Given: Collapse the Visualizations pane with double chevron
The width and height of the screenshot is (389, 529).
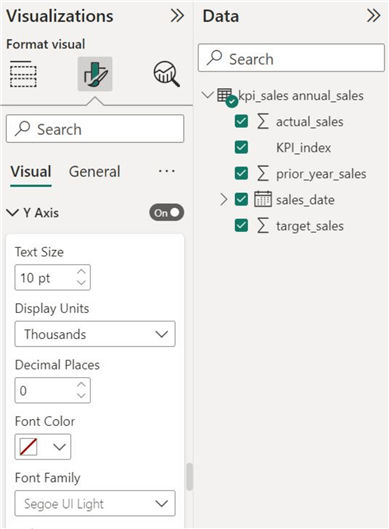Looking at the screenshot, I should (x=177, y=16).
